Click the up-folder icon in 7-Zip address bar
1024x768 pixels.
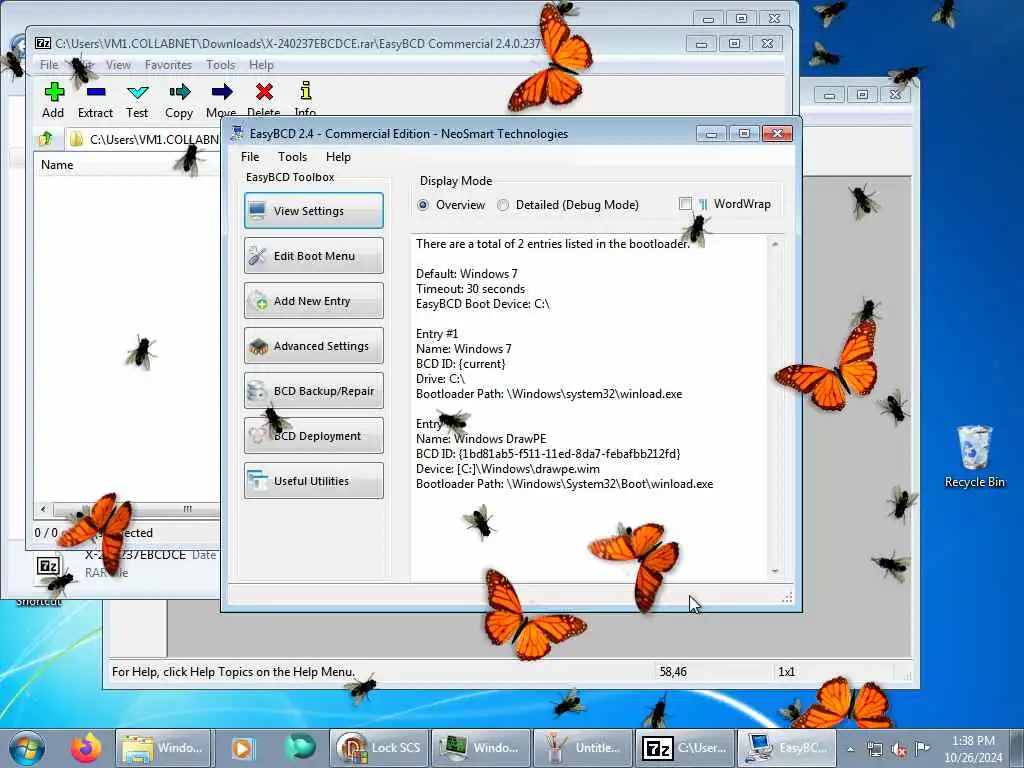[46, 139]
